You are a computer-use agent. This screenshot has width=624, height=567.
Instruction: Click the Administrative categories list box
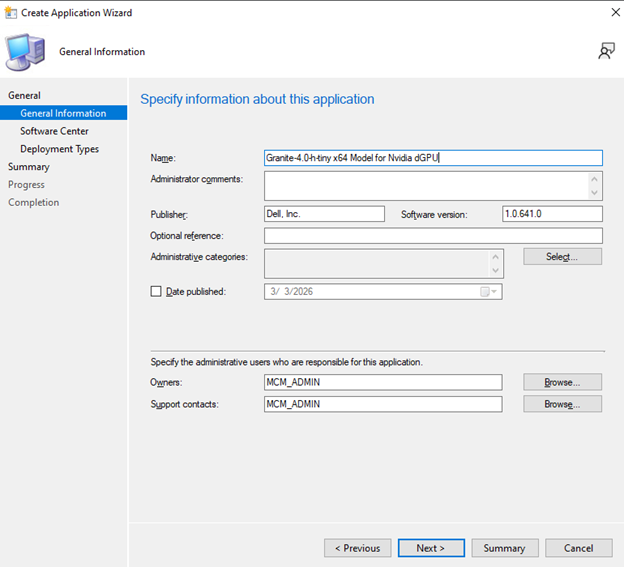pyautogui.click(x=384, y=264)
